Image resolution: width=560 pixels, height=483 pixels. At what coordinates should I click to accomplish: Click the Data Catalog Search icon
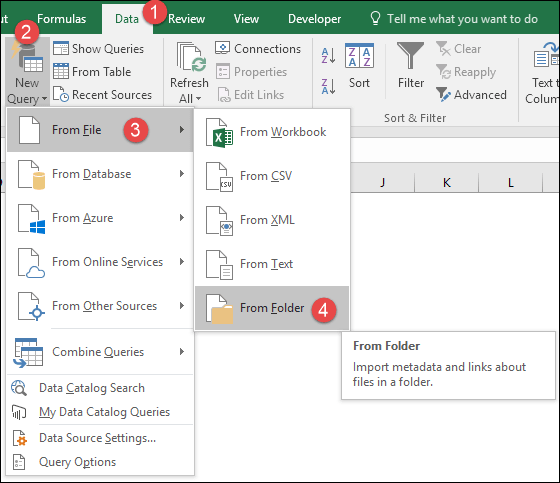(19, 388)
